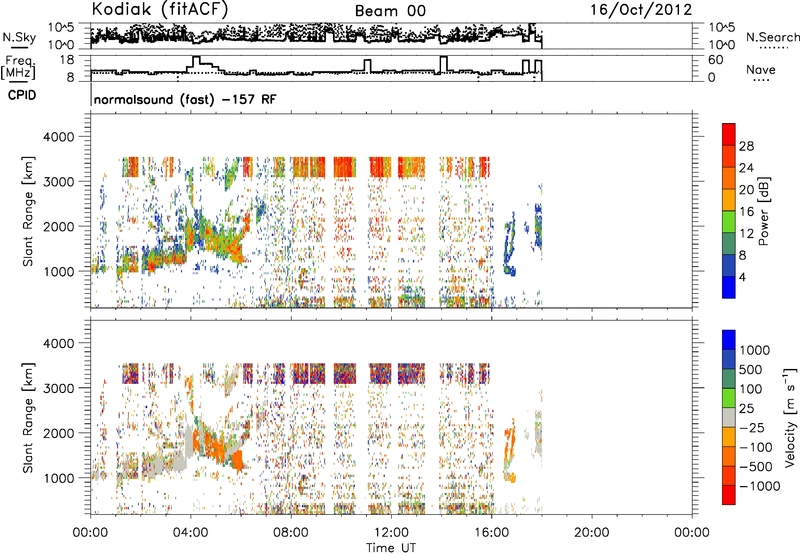Click the velocity panel "Slant Range [km]" label
Screen dimensions: 800x554
click(x=28, y=417)
